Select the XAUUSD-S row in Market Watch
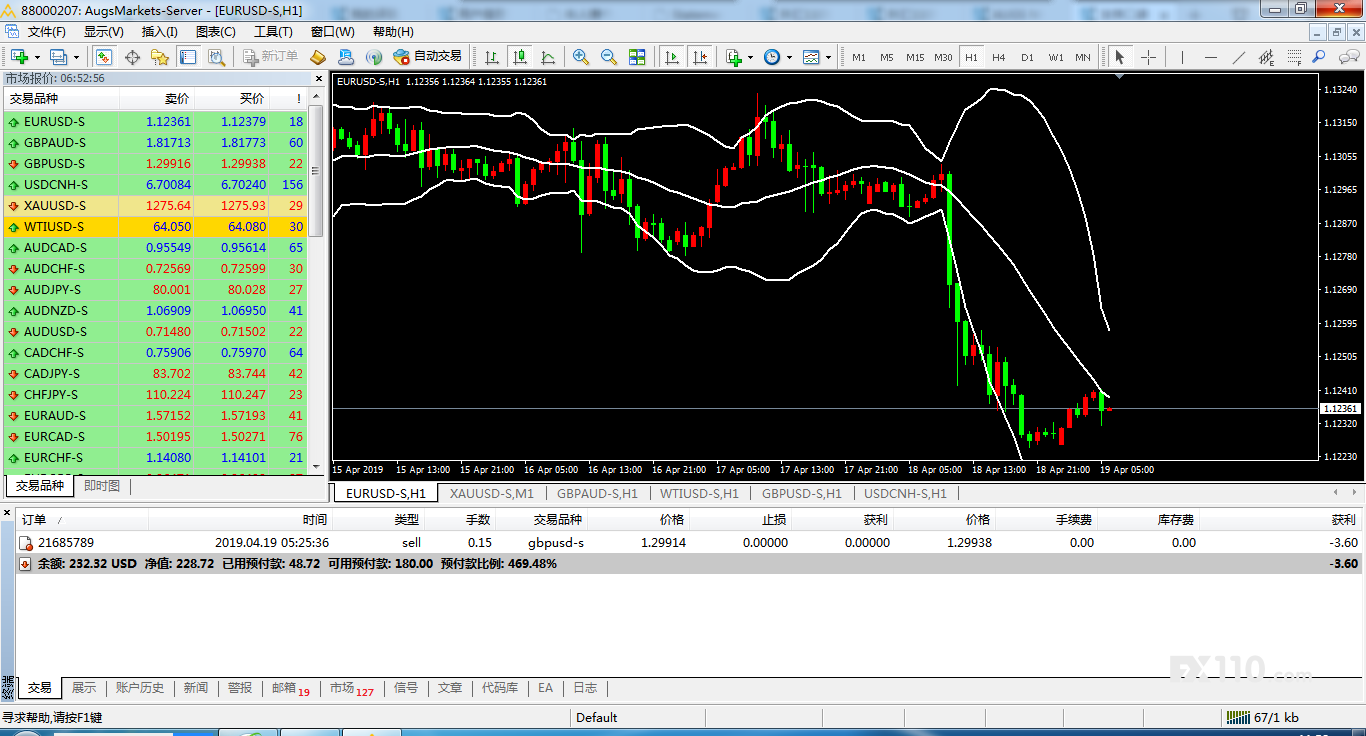 (x=155, y=206)
